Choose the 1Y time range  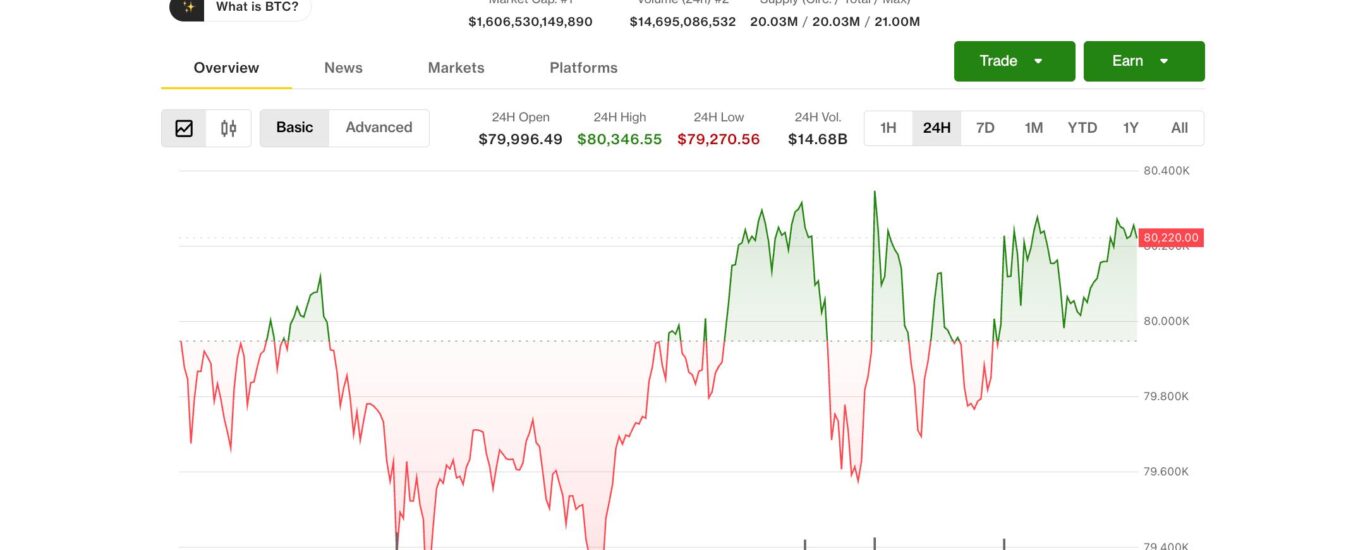click(1131, 128)
